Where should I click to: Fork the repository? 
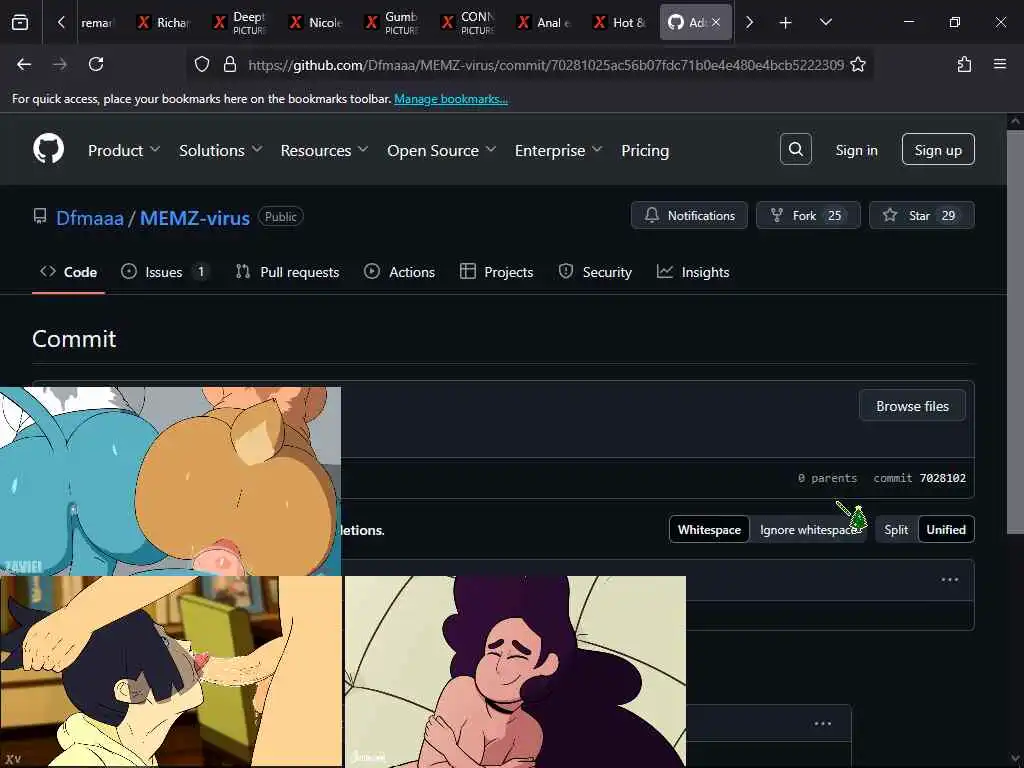point(808,215)
